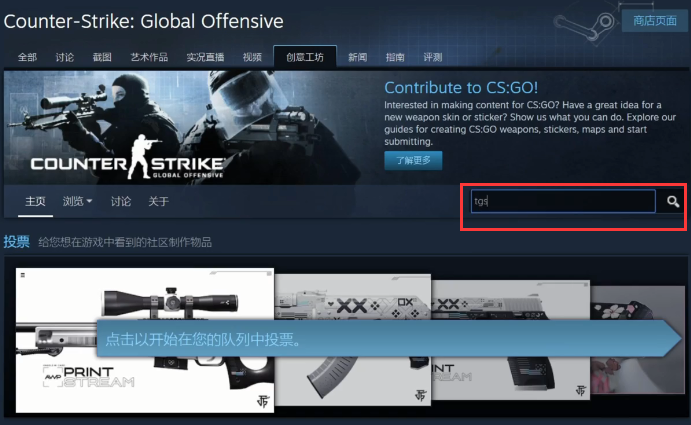Click the blue queue voting banner 点击以开始在您的队列中投票
Viewport: 691px width, 425px height.
click(390, 339)
